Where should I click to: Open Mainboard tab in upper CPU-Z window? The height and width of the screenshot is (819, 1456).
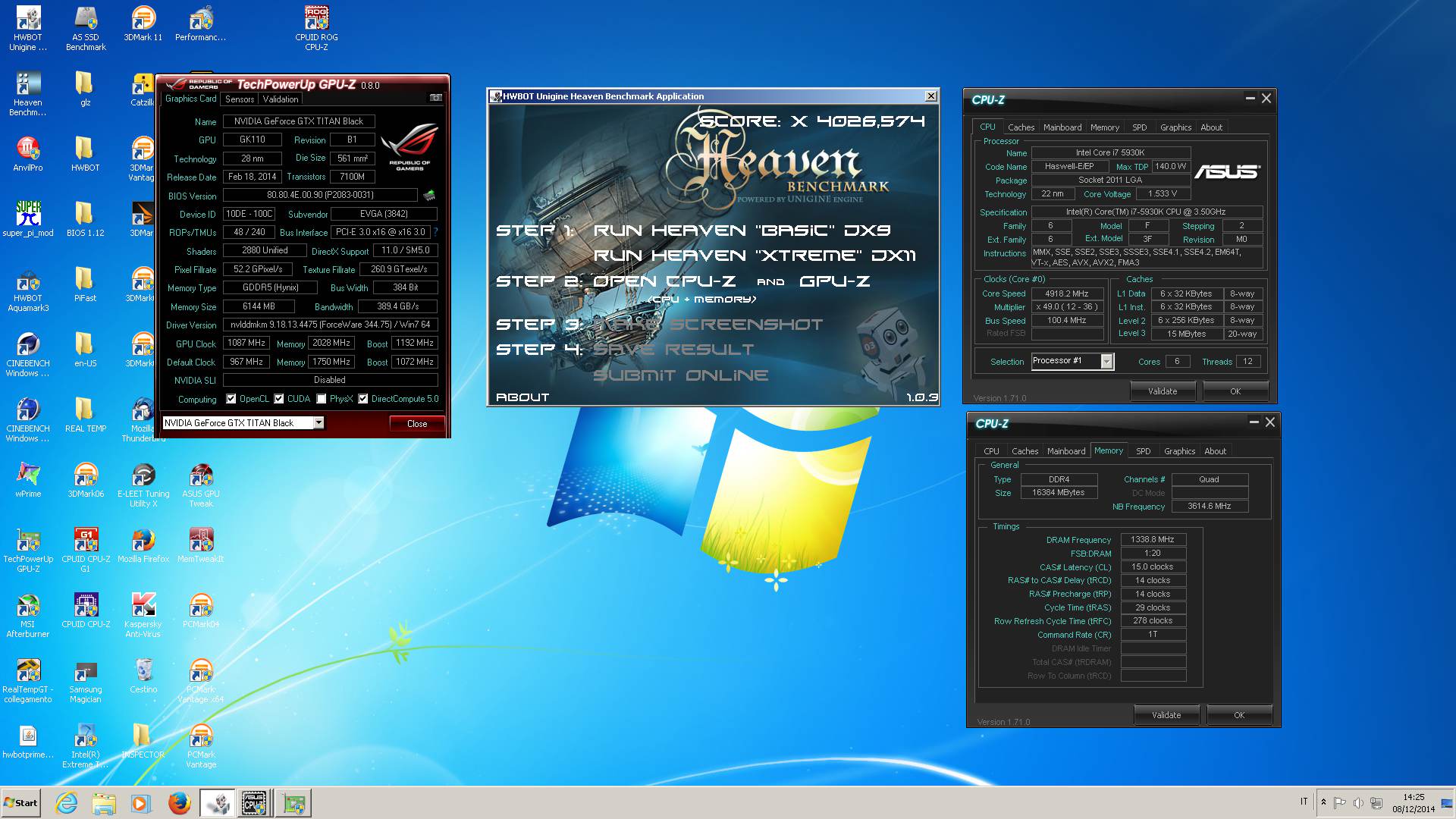1062,127
